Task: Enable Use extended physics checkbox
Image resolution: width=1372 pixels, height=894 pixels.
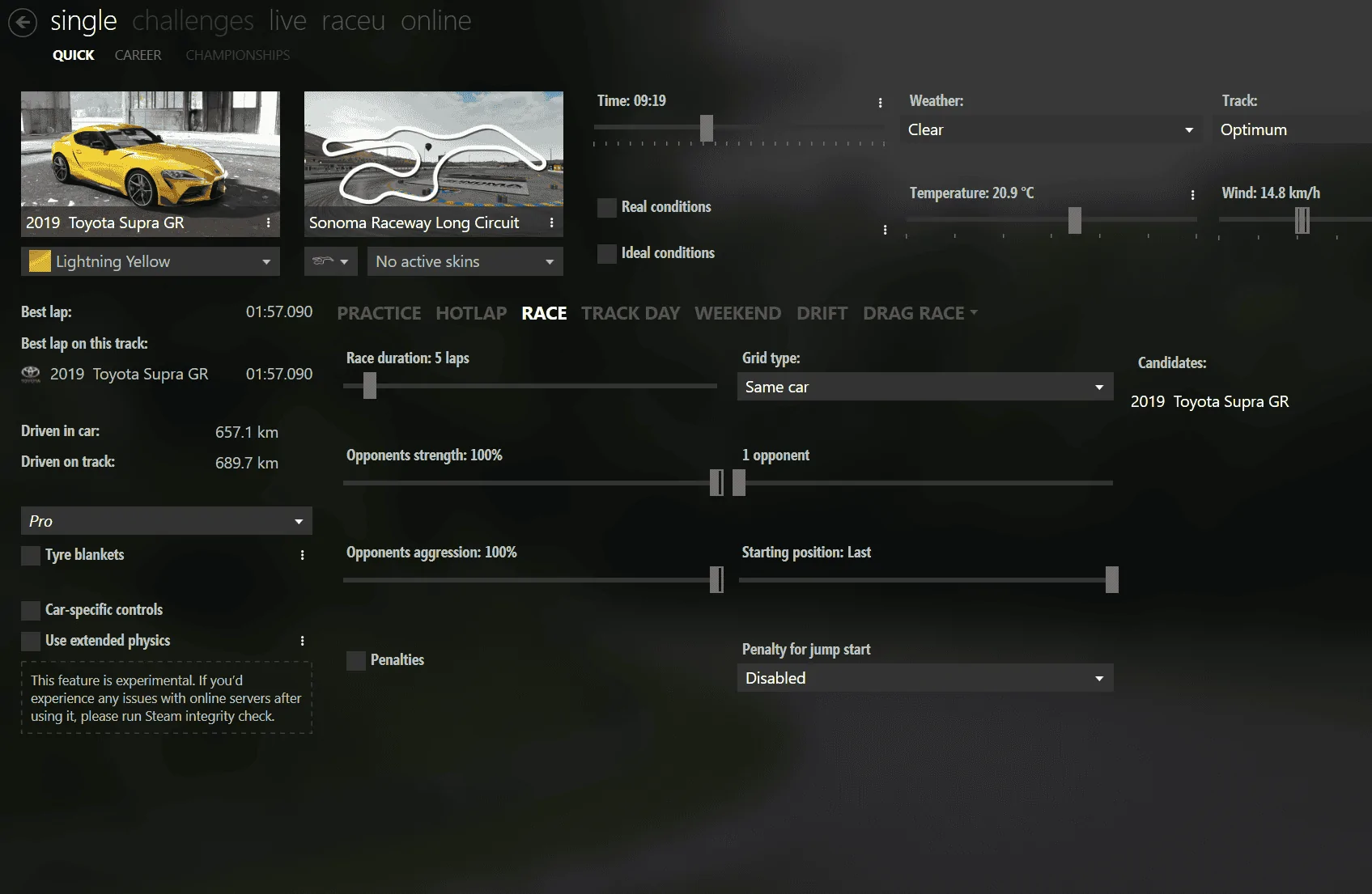Action: tap(31, 641)
